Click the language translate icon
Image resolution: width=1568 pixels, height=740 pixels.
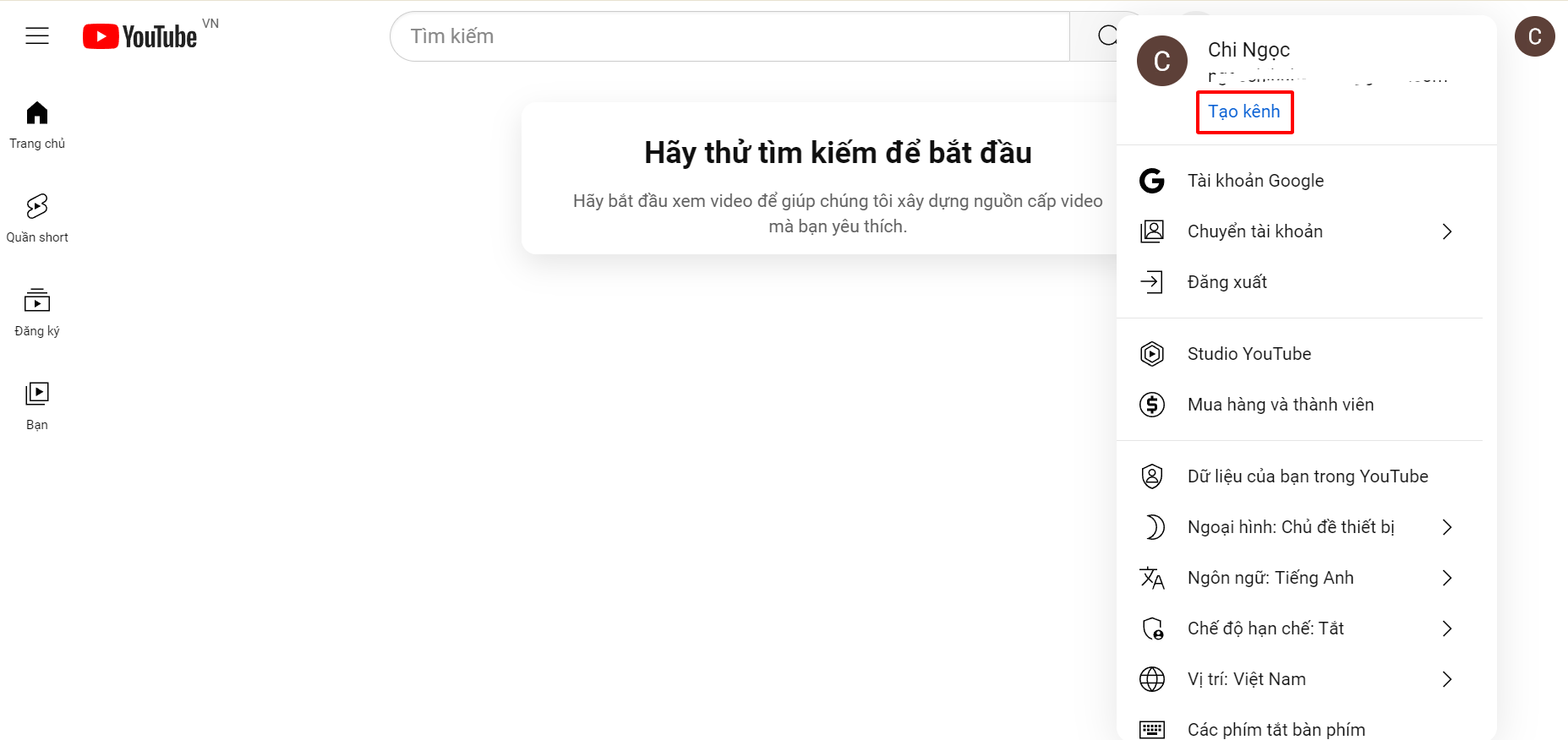[1152, 578]
